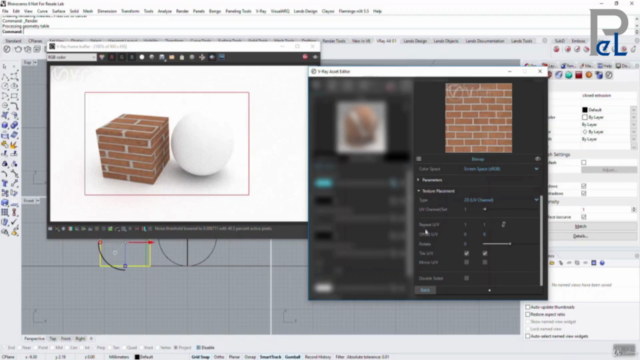Screen dimensions: 640x360
Task: Click the cancel circle icon in Rhino toolbar
Action: coord(7,49)
